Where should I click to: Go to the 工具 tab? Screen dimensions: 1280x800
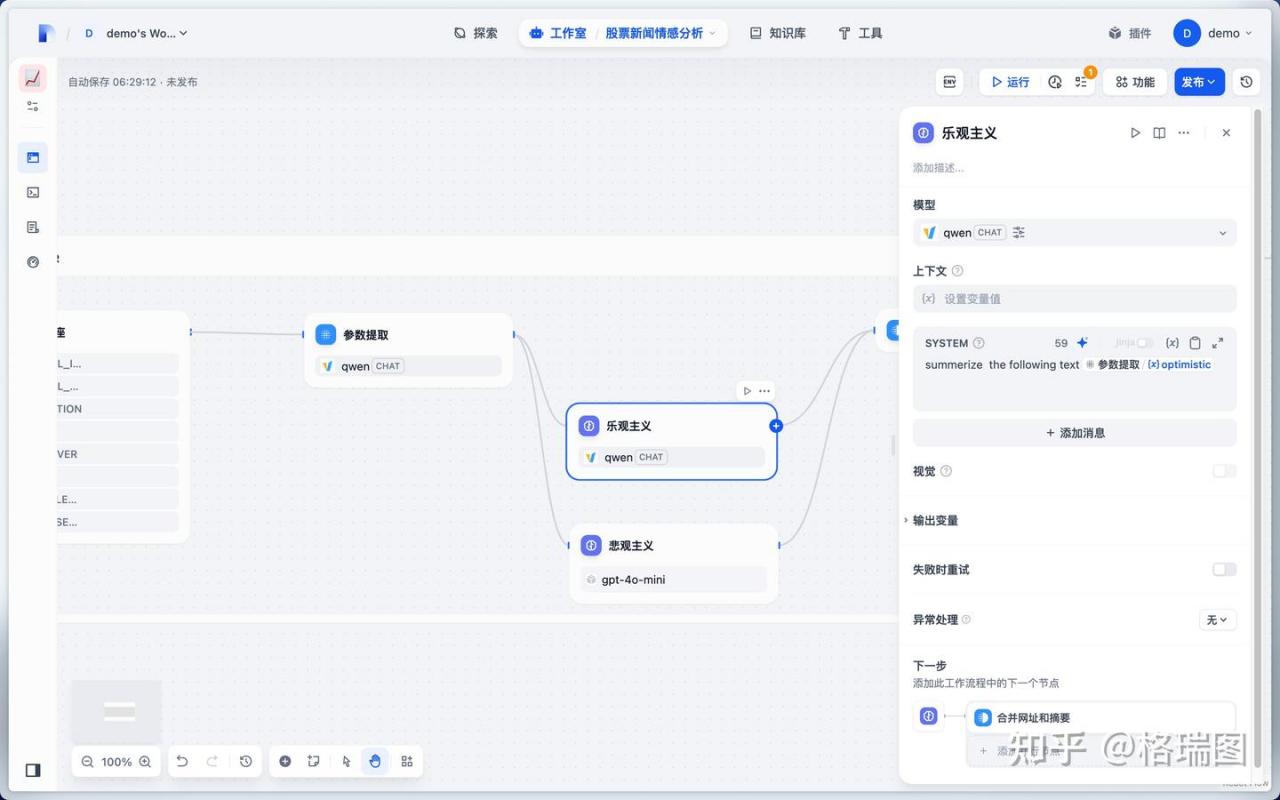(x=860, y=33)
